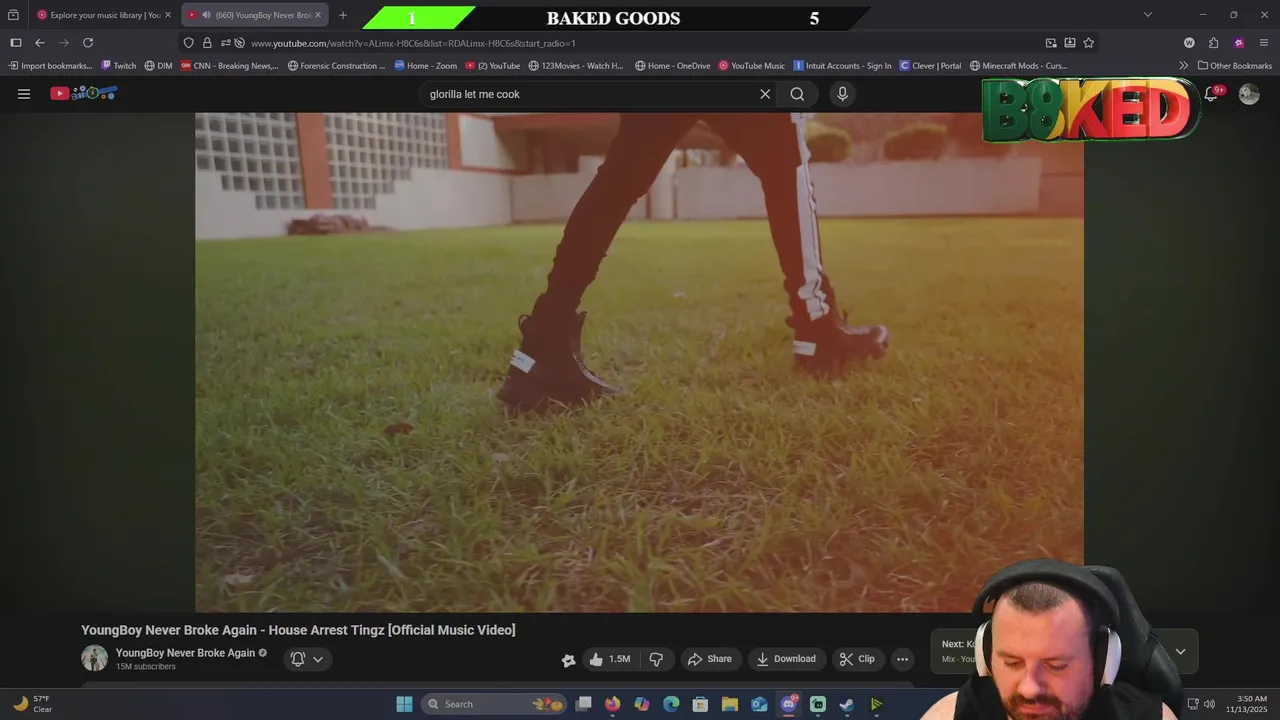Open CNN - Breaking News bookmark
Image resolution: width=1280 pixels, height=720 pixels.
coord(229,66)
